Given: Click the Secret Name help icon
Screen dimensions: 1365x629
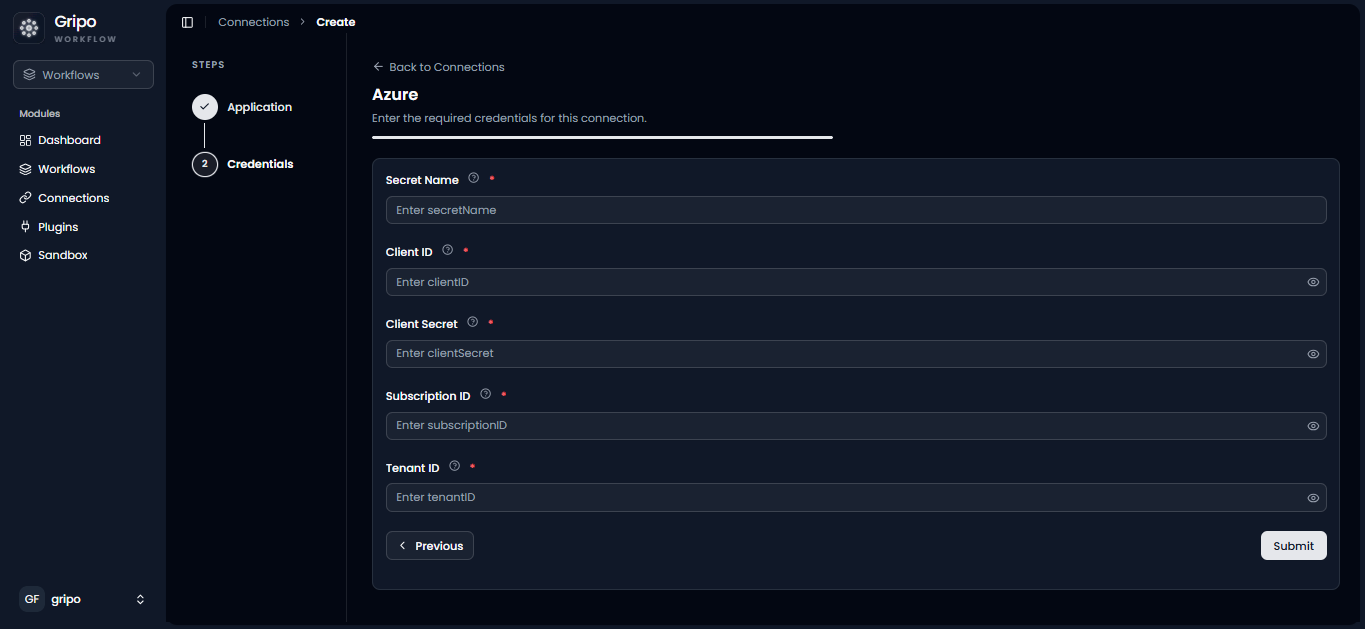Looking at the screenshot, I should (x=474, y=178).
